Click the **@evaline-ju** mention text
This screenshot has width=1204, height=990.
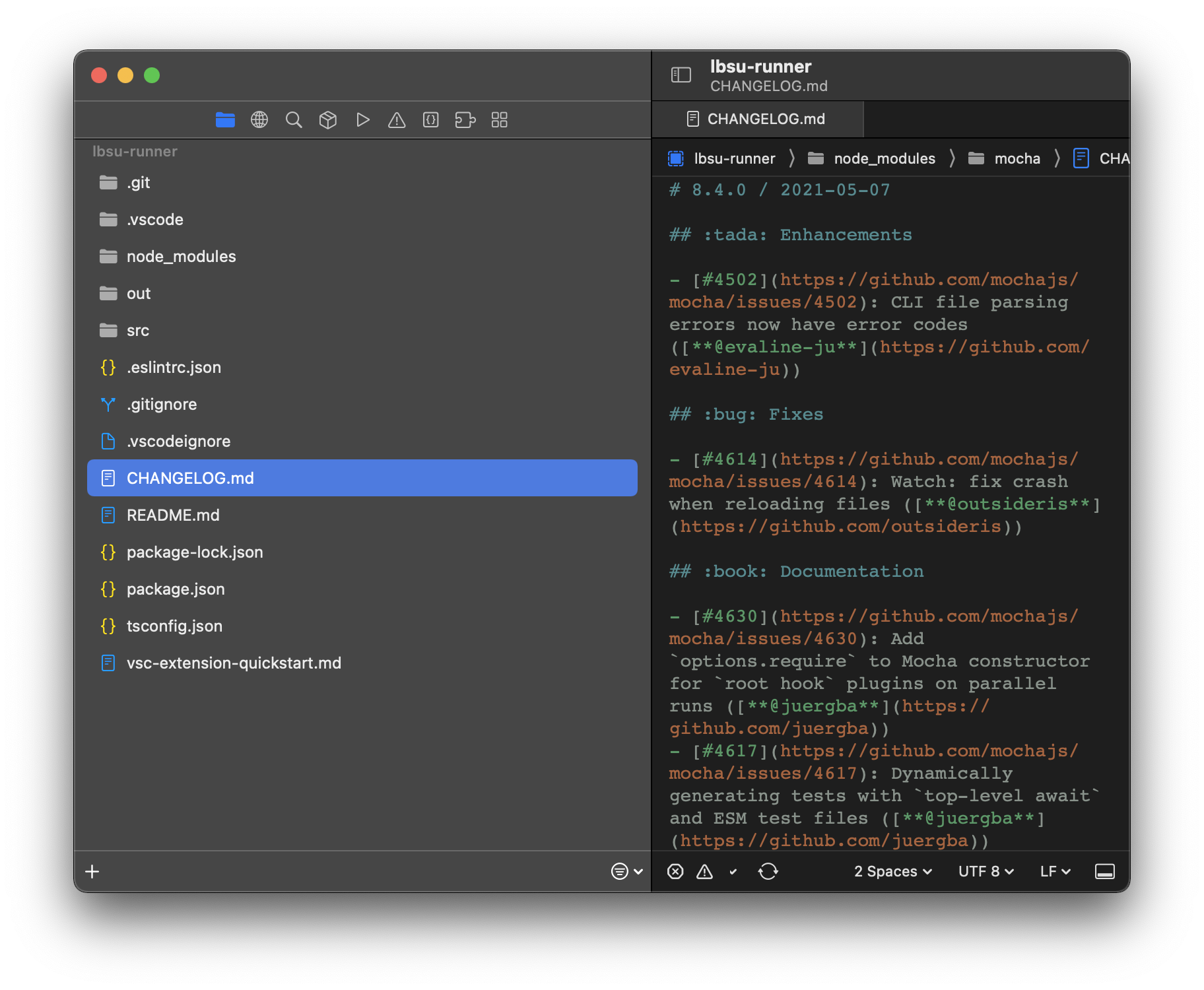[x=774, y=347]
